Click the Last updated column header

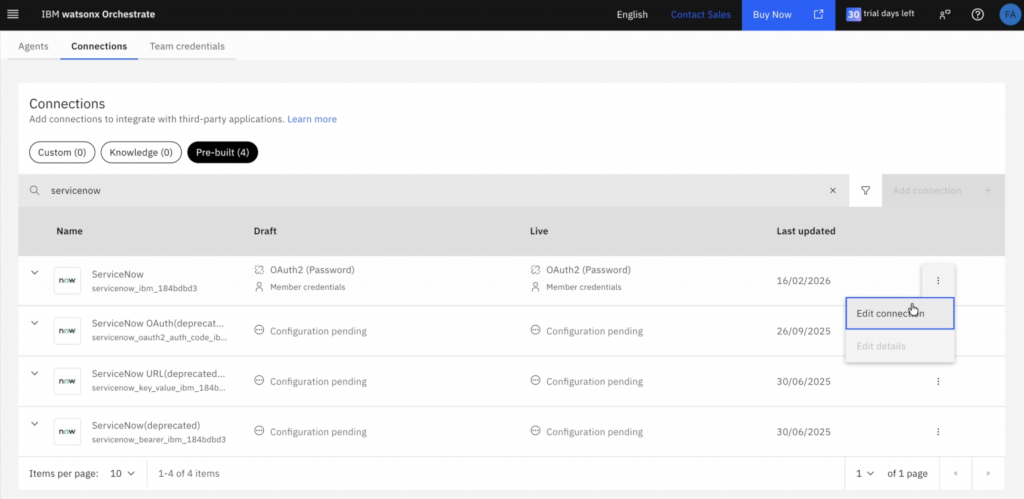pos(806,231)
